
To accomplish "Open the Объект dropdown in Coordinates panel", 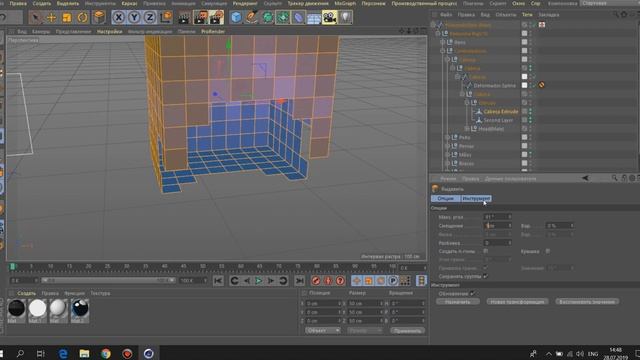I will tap(322, 331).
